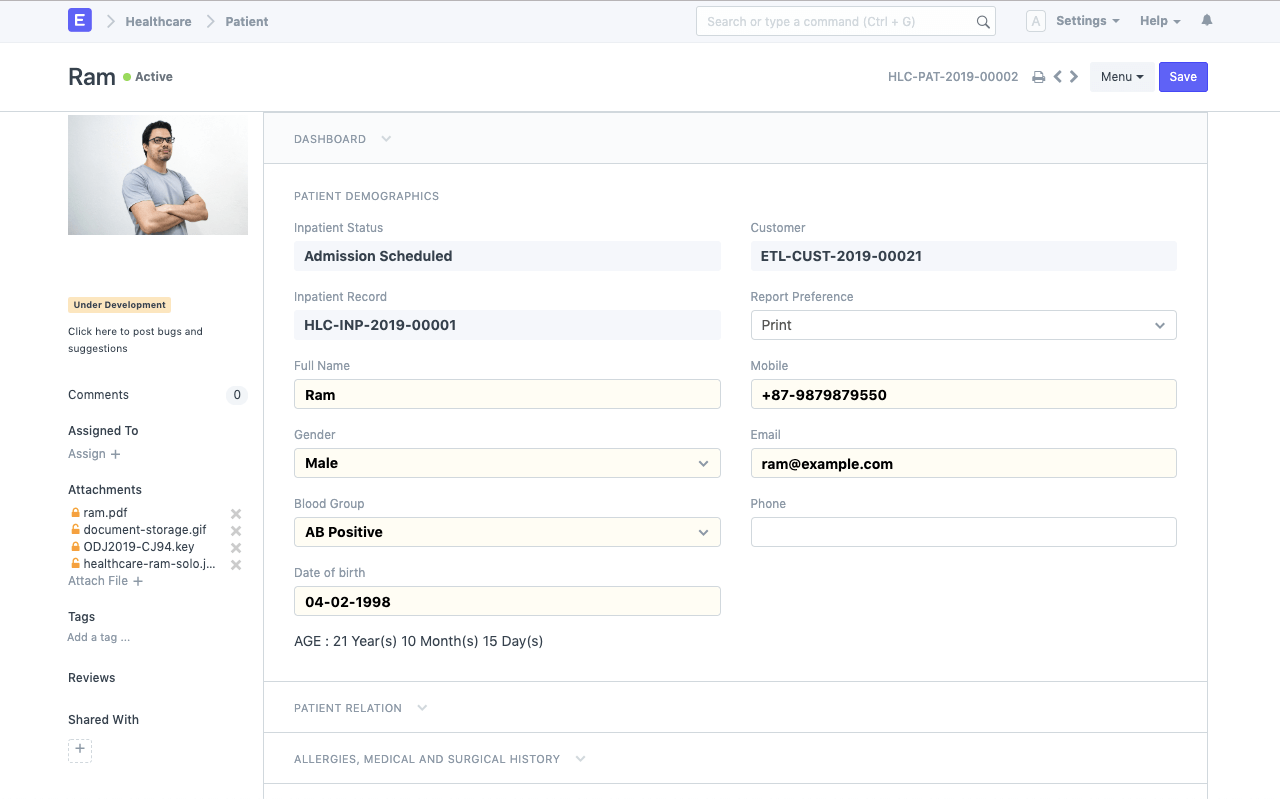Image resolution: width=1280 pixels, height=799 pixels.
Task: Open the Report Preference dropdown
Action: (963, 325)
